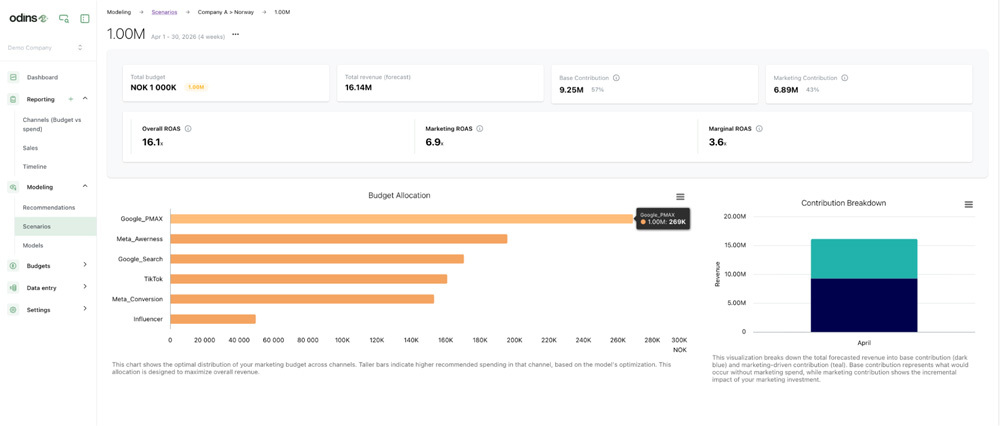The image size is (1000, 426).
Task: Collapse the Reporting section in the sidebar
Action: pyautogui.click(x=85, y=99)
